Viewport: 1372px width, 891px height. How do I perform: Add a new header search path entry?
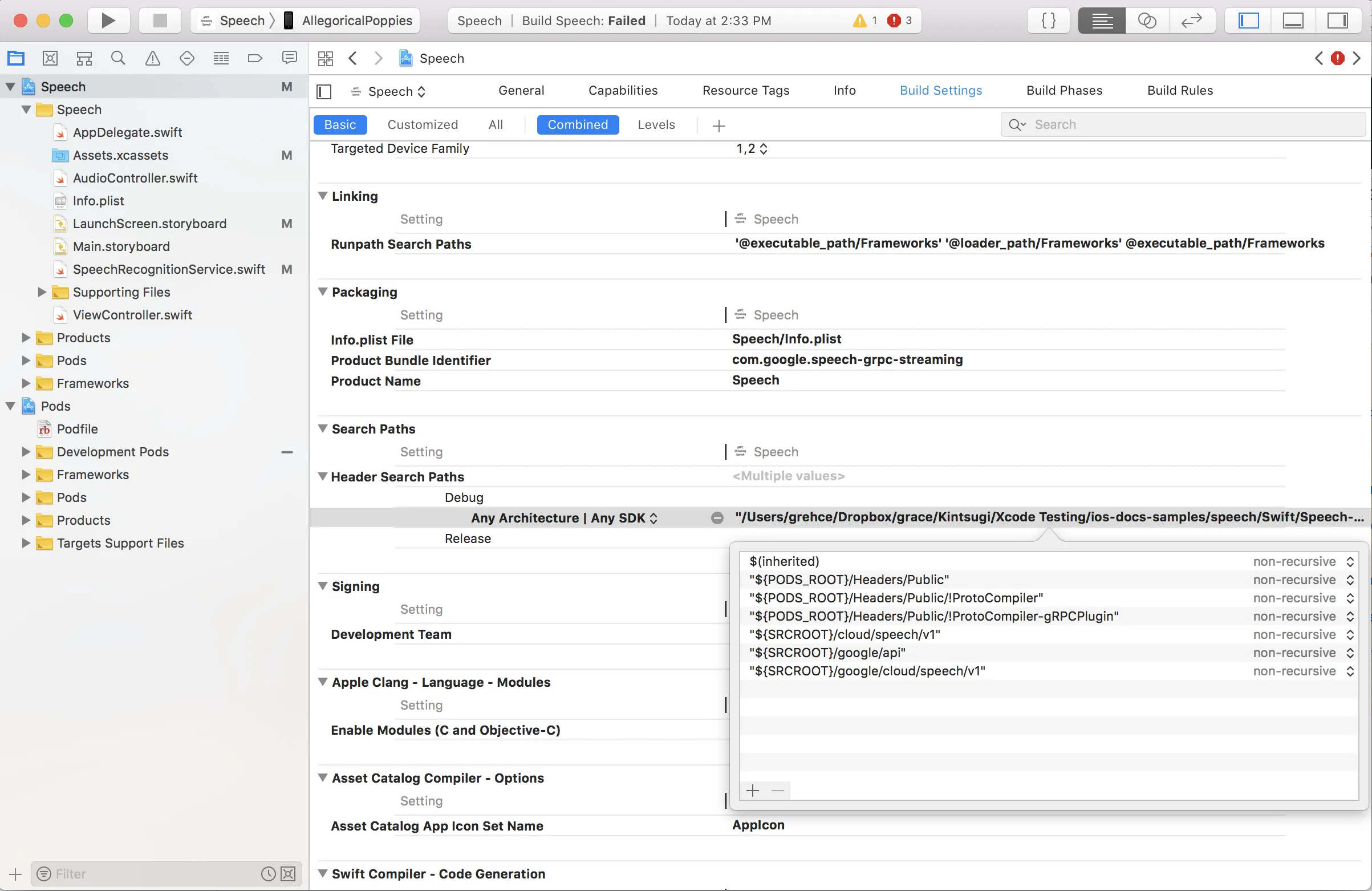753,790
